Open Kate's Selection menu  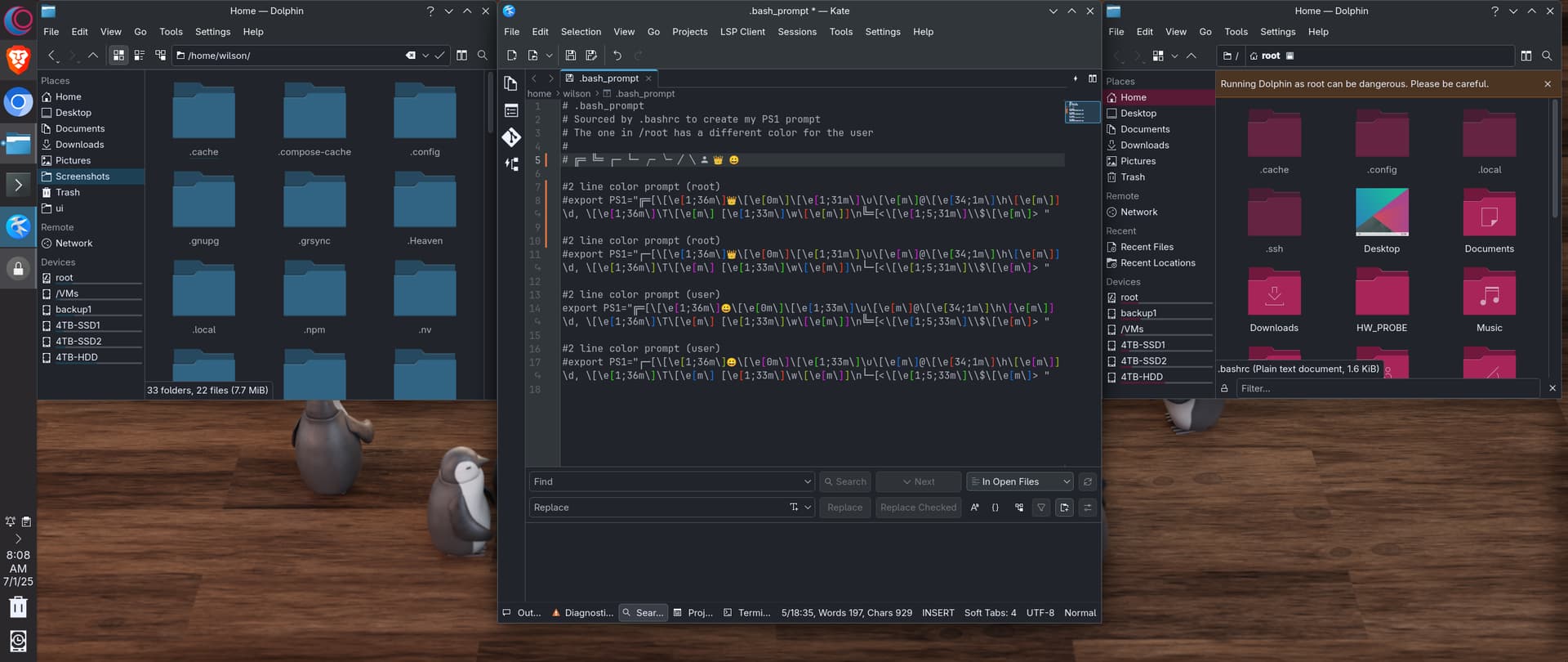[x=581, y=32]
